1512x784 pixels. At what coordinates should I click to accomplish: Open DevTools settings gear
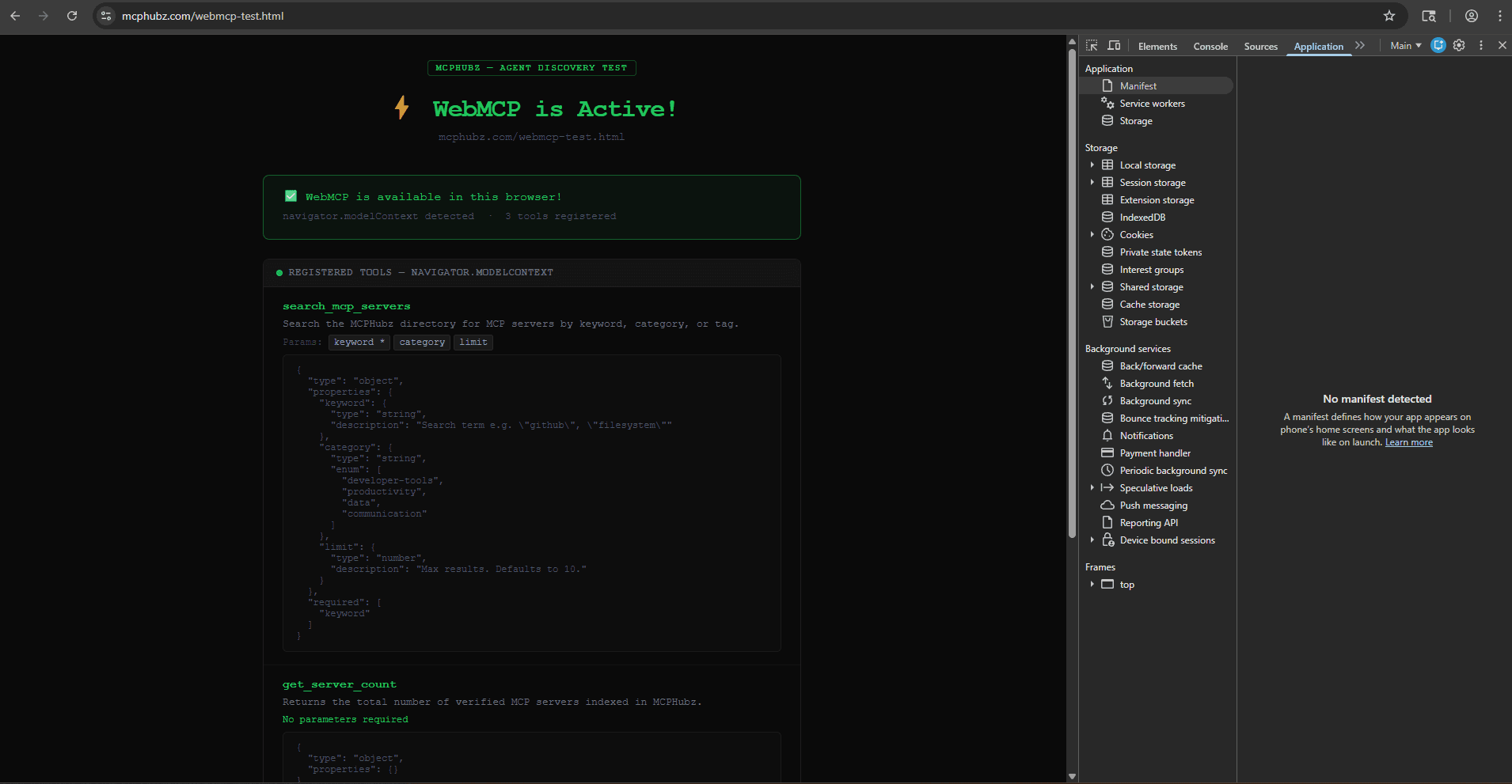click(1459, 46)
